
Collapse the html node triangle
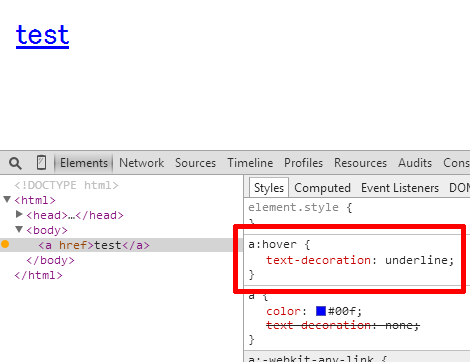click(x=7, y=199)
